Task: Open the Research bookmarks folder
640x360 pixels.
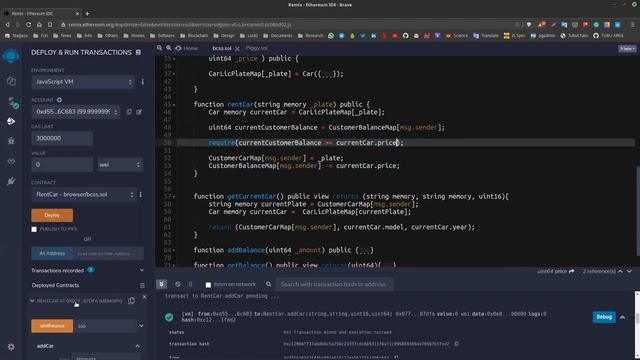Action: pyautogui.click(x=310, y=36)
